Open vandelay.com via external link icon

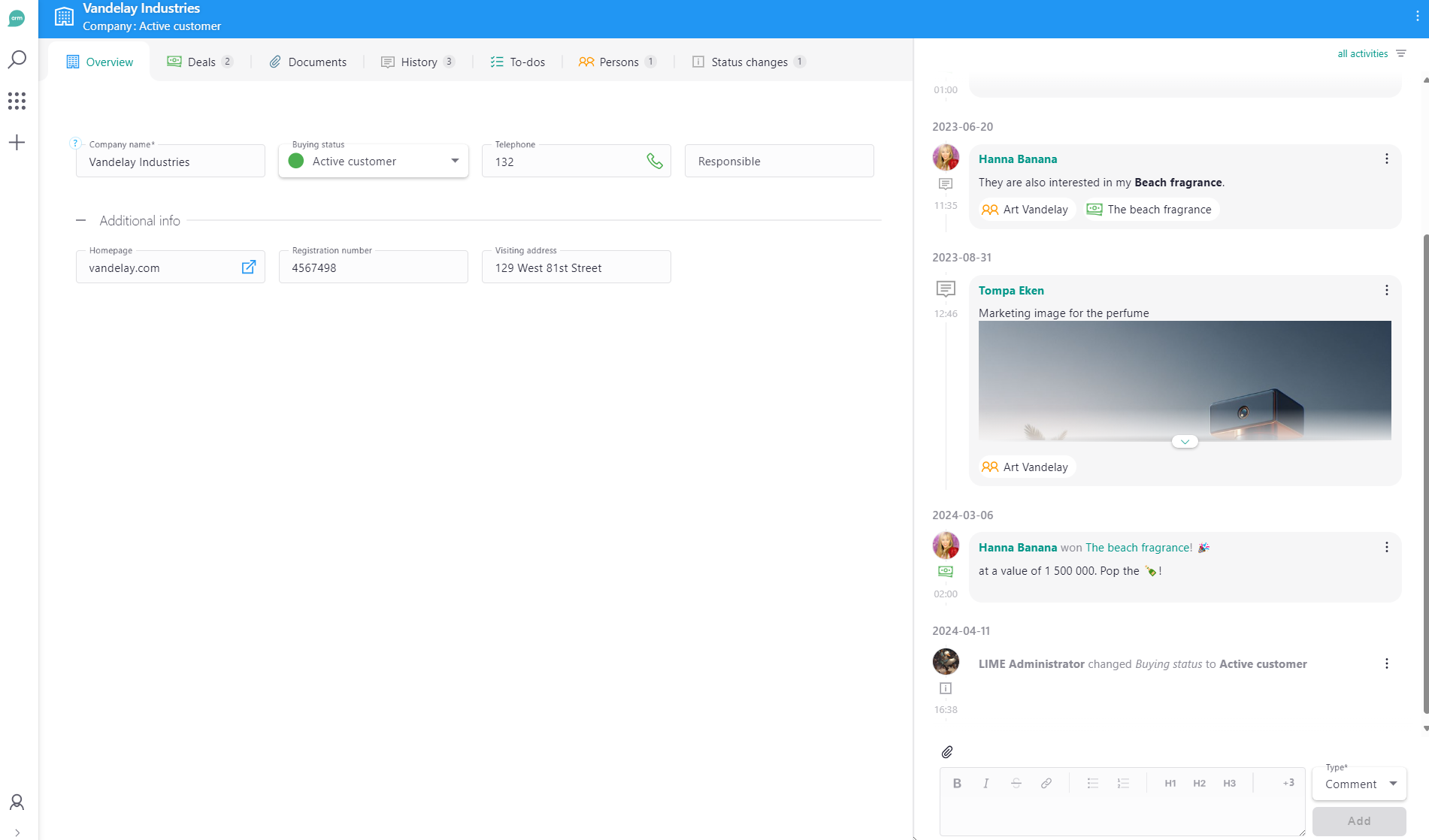[248, 267]
